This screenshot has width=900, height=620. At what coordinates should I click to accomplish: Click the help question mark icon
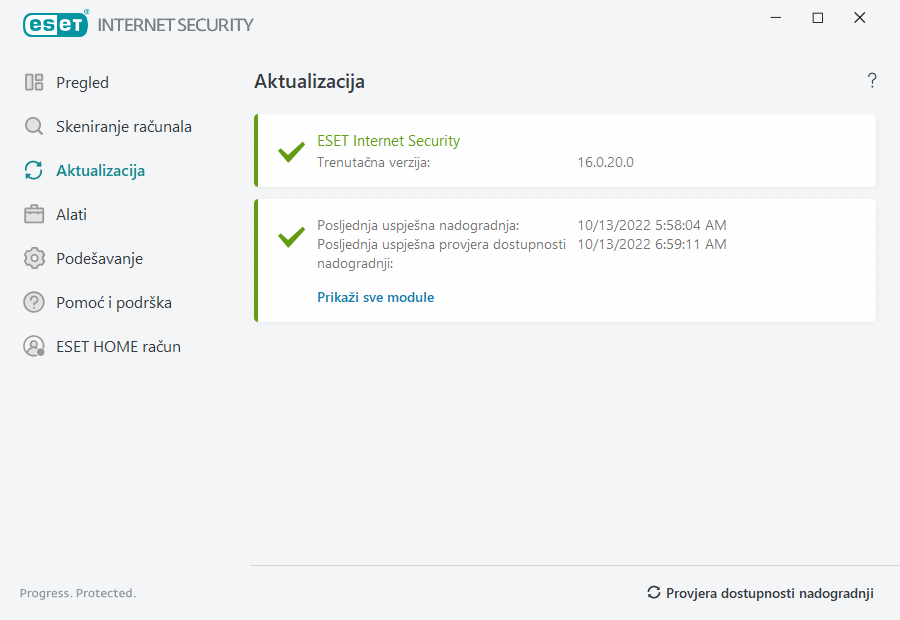pyautogui.click(x=872, y=81)
